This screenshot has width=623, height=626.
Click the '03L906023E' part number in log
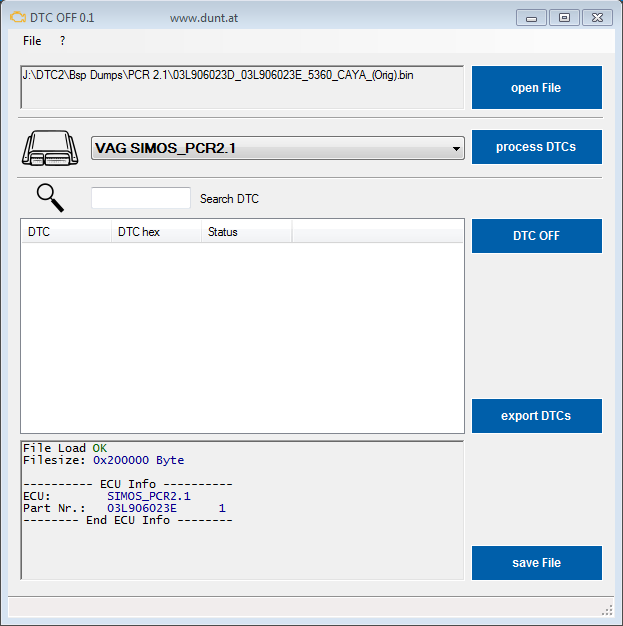142,508
